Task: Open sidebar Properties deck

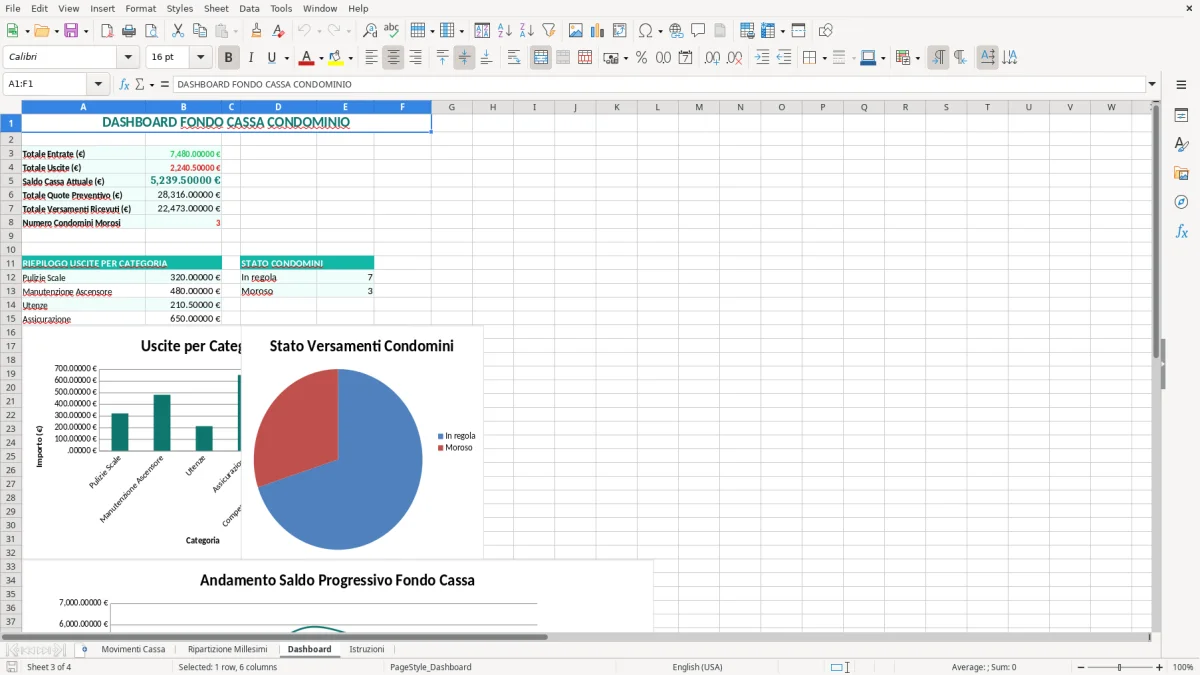Action: (x=1181, y=116)
